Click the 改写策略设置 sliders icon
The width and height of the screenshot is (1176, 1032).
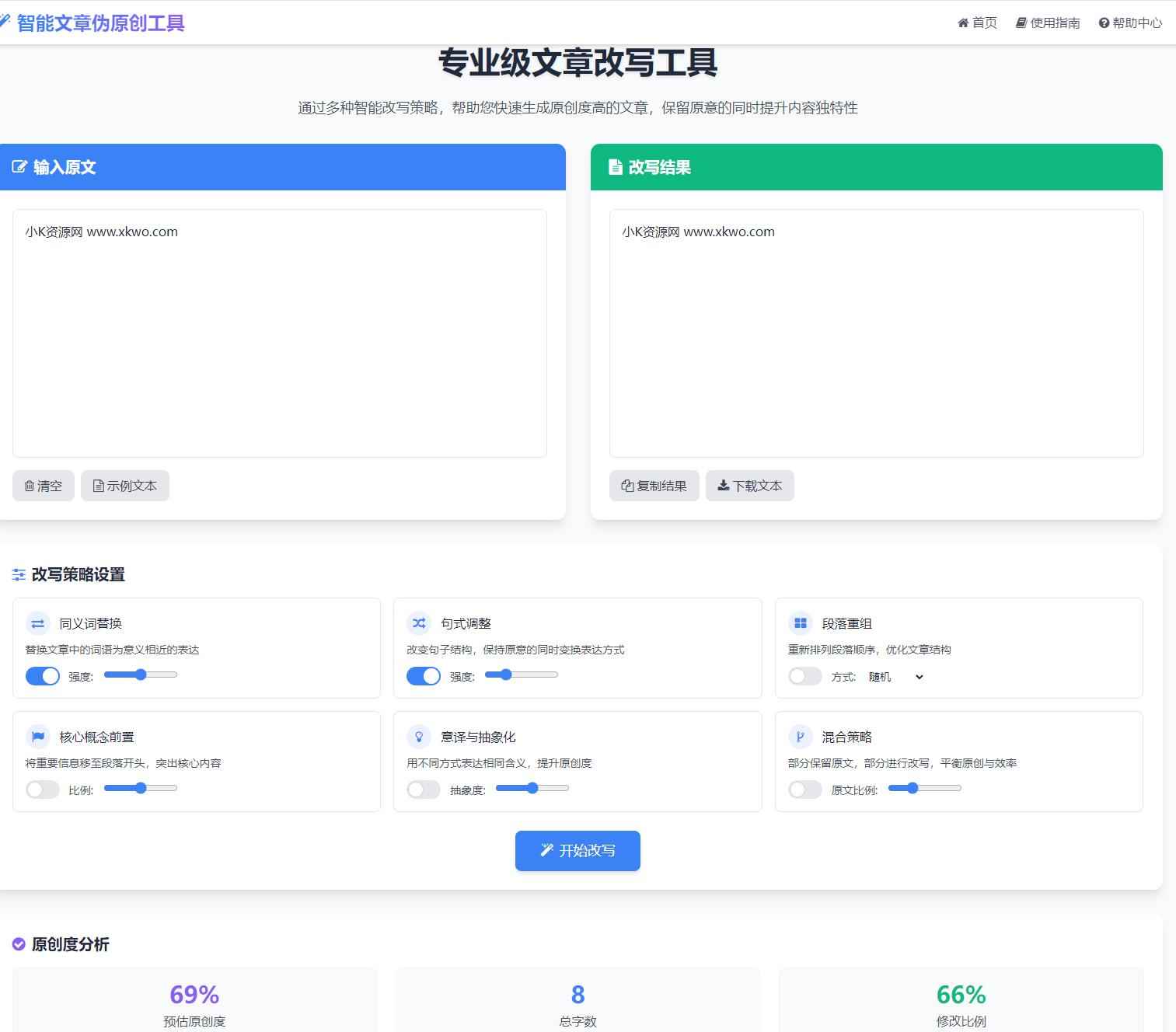click(x=19, y=575)
